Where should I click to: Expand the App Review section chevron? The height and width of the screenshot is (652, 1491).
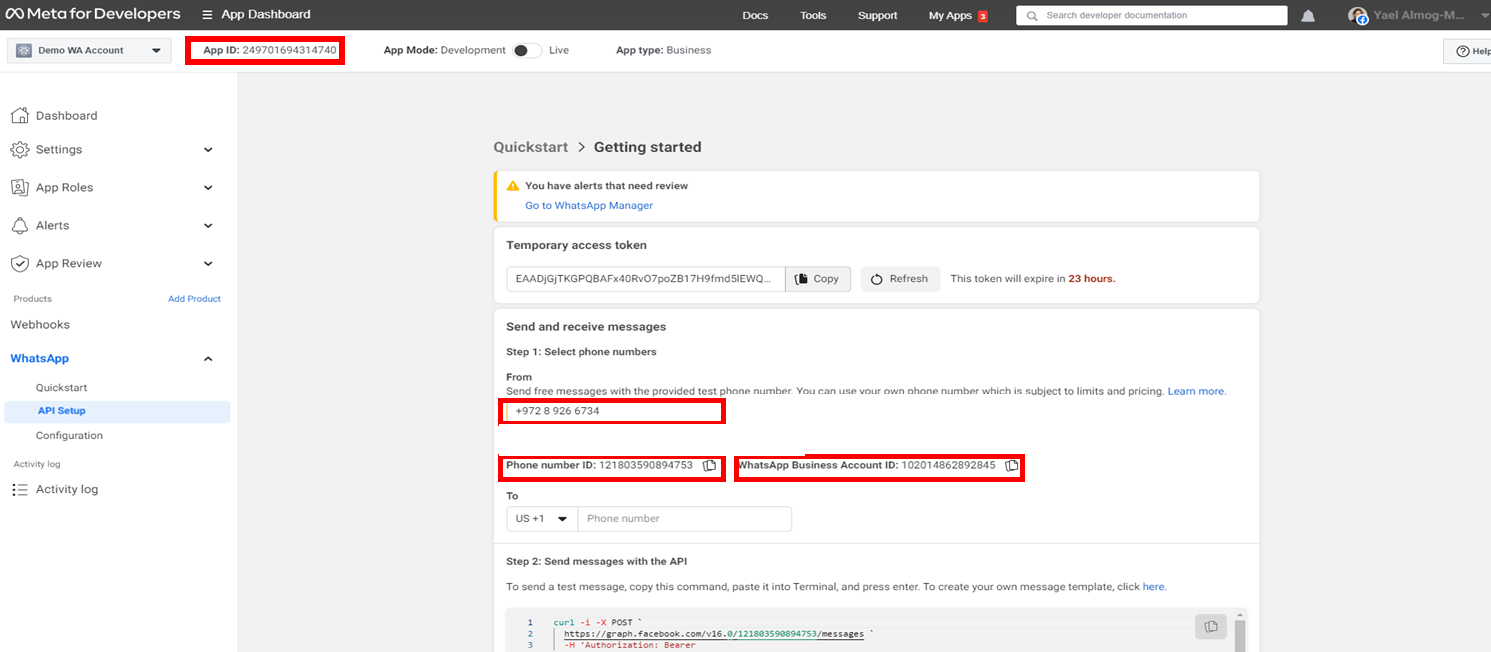(208, 264)
